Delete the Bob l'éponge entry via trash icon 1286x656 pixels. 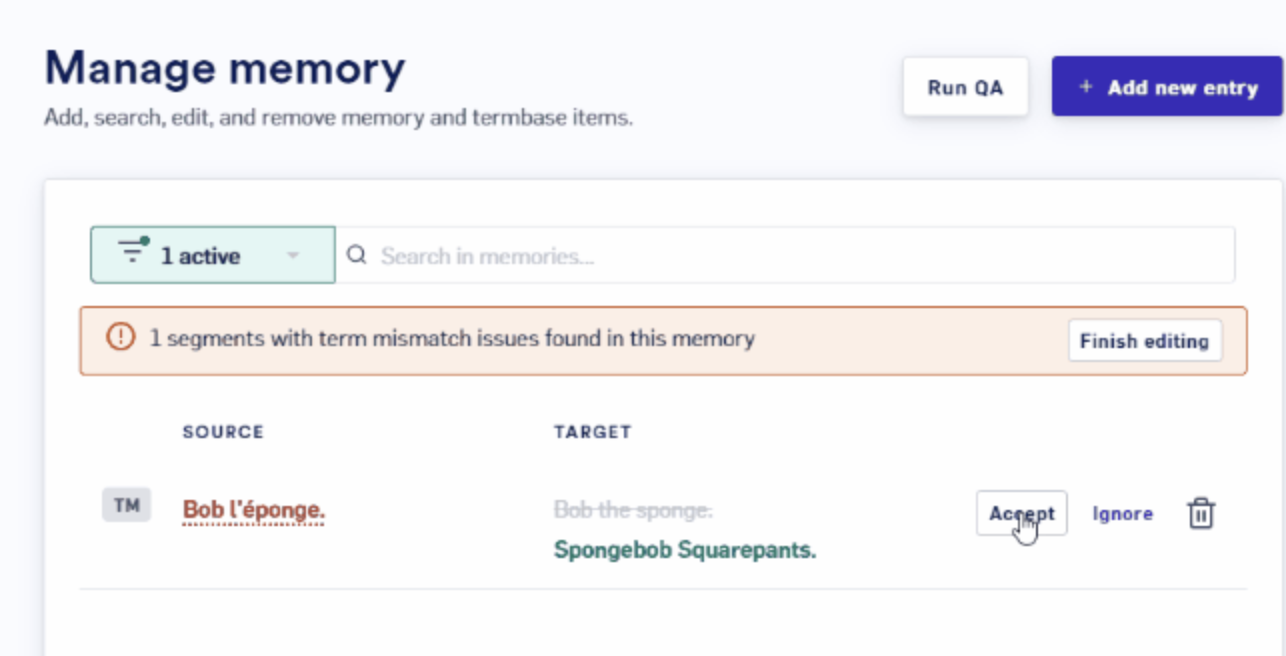pyautogui.click(x=1200, y=514)
